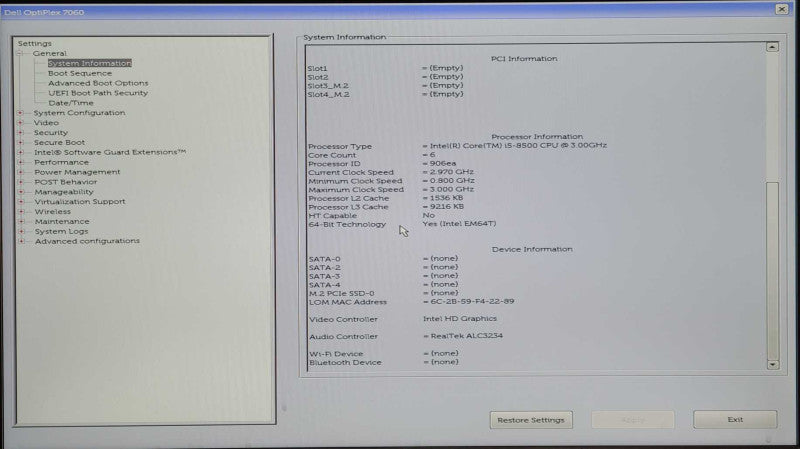The image size is (800, 449).
Task: Click the Processor L3 Cache label
Action: tap(348, 207)
